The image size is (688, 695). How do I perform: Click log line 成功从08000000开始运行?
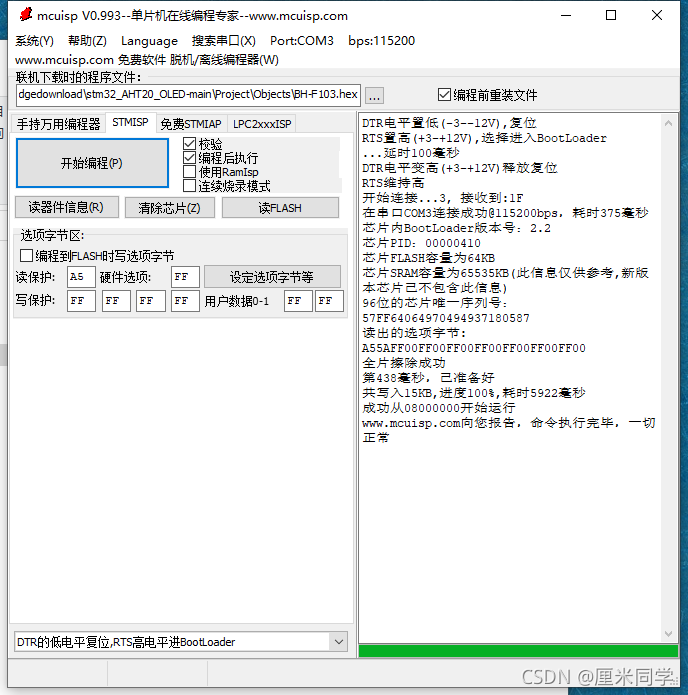pyautogui.click(x=439, y=408)
